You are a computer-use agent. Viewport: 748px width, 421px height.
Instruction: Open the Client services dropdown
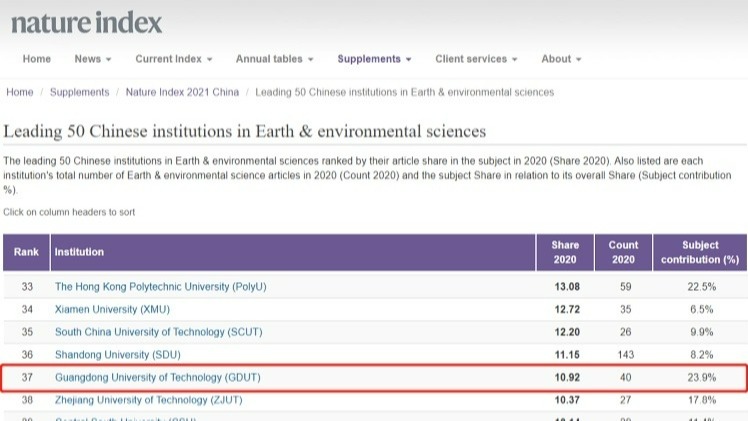[476, 59]
